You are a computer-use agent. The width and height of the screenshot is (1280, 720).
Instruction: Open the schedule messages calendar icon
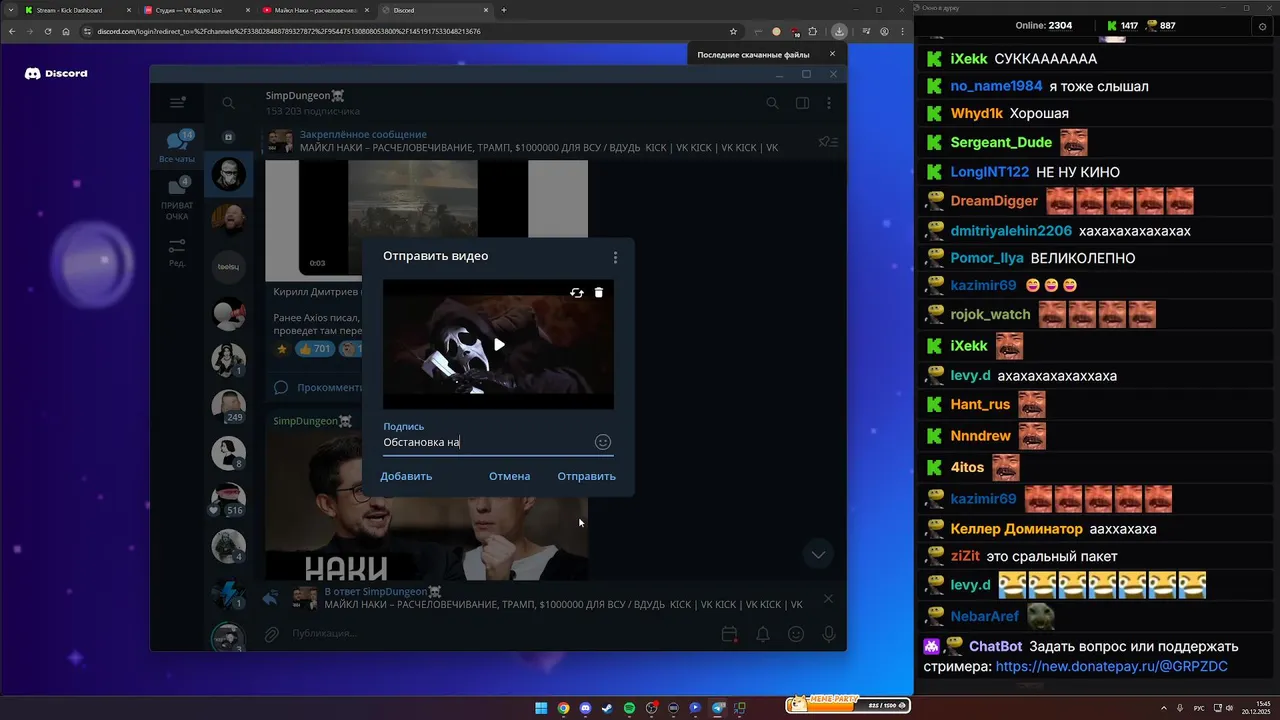(x=730, y=634)
